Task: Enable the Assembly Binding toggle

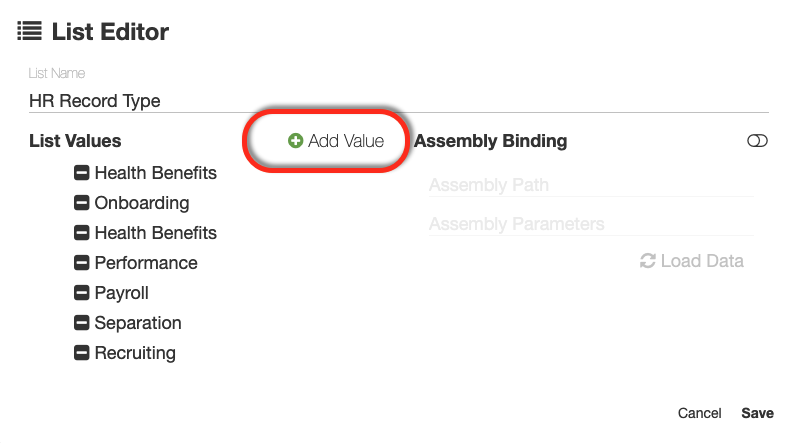Action: [757, 141]
